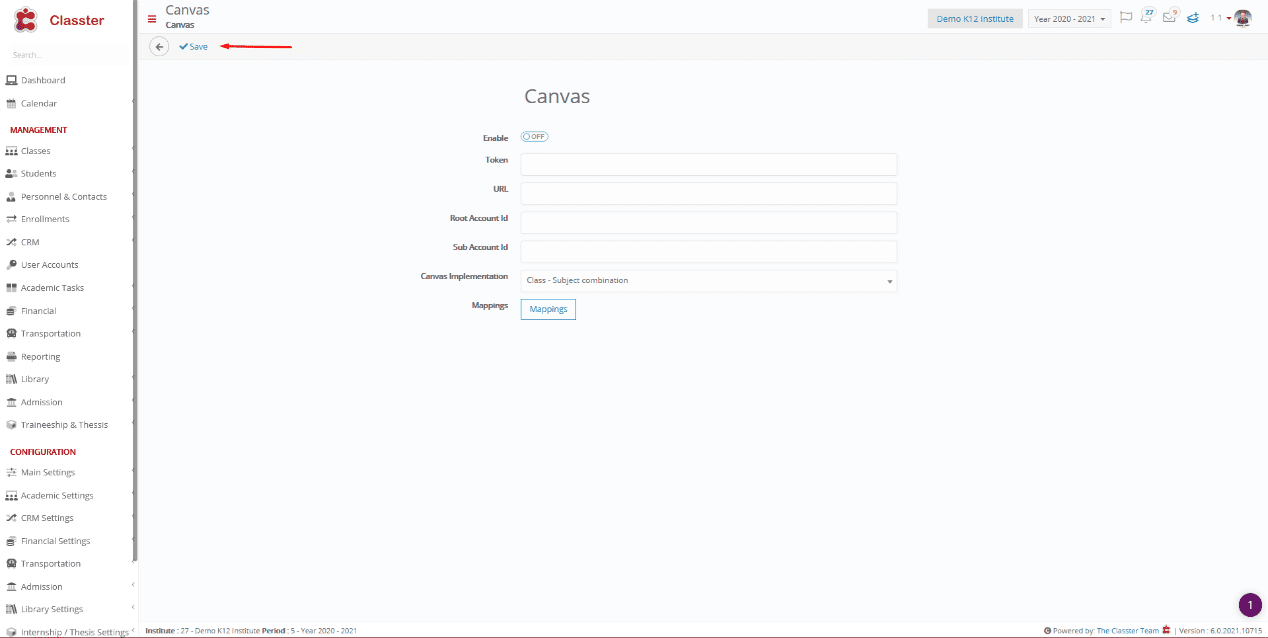Click the Library books icon under Management
Image resolution: width=1268 pixels, height=638 pixels.
(12, 379)
